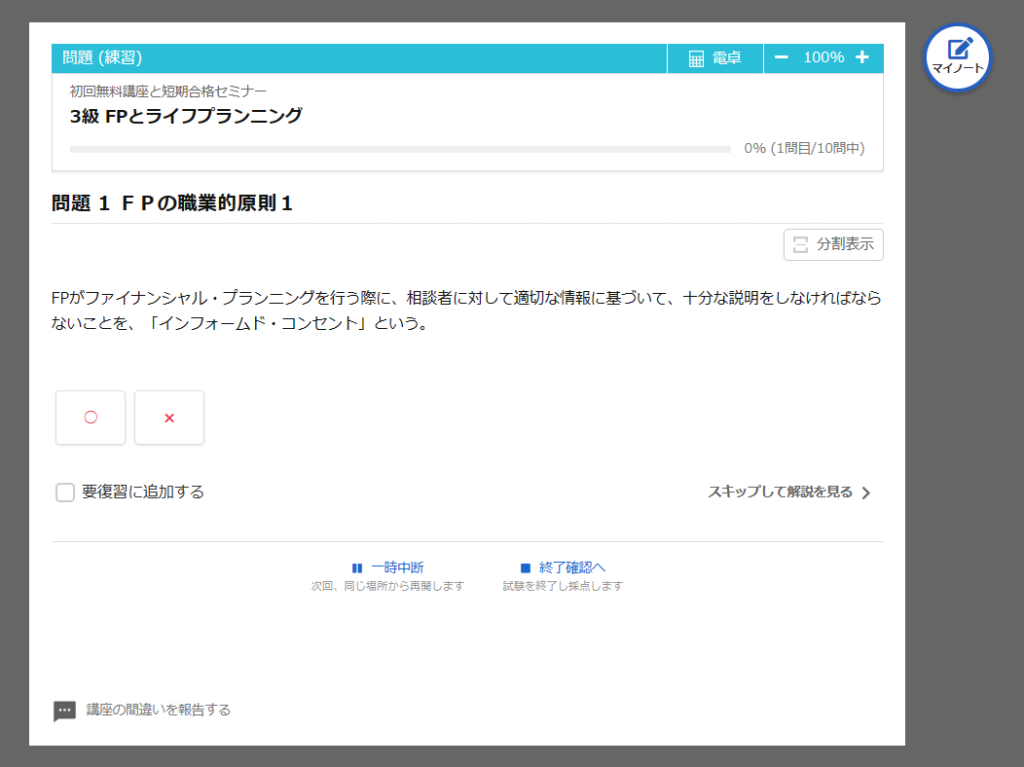Zoom in with the plus button
Screen dimensions: 1024x767
862,57
